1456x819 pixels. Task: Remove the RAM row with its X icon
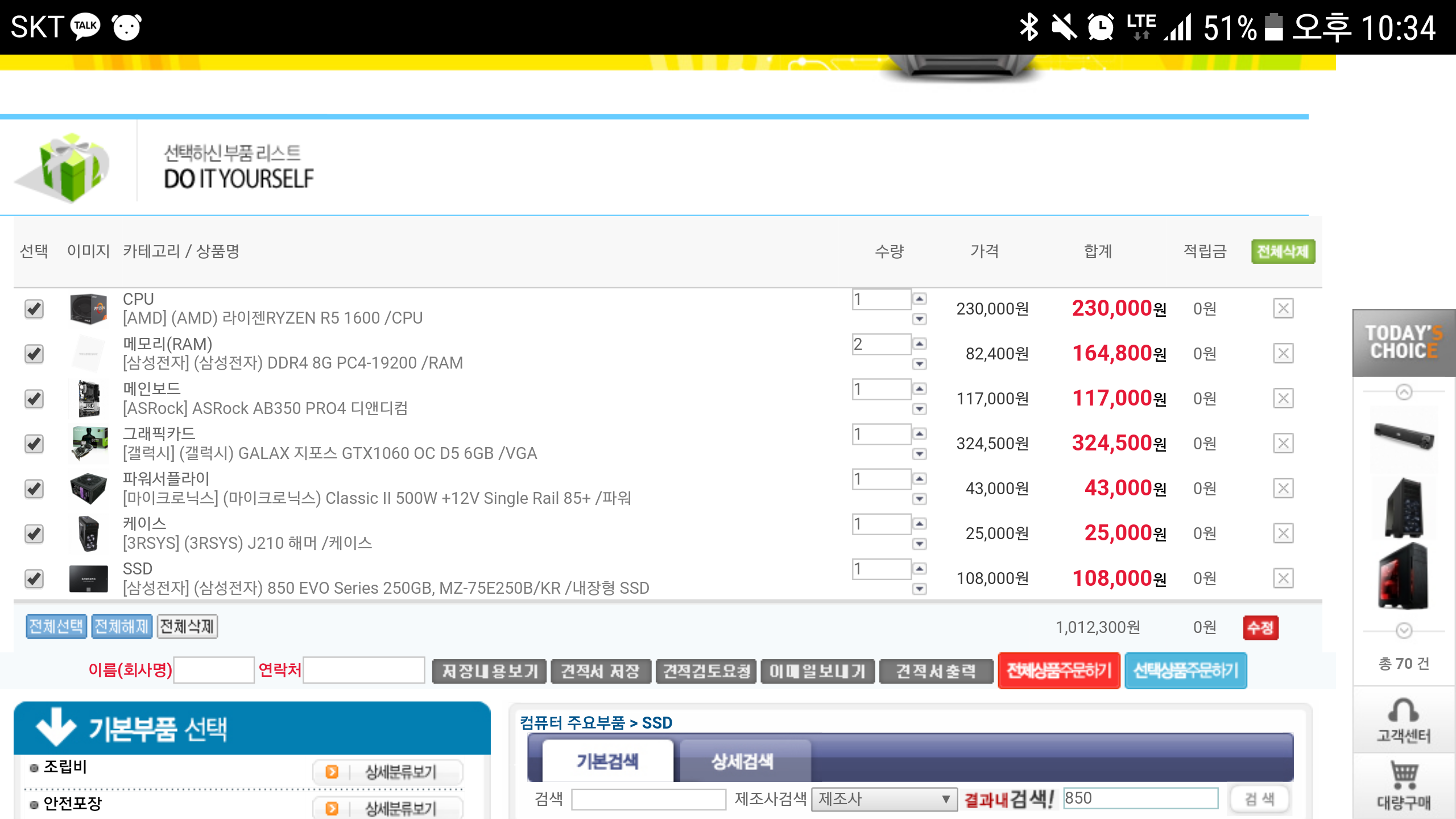[x=1283, y=353]
